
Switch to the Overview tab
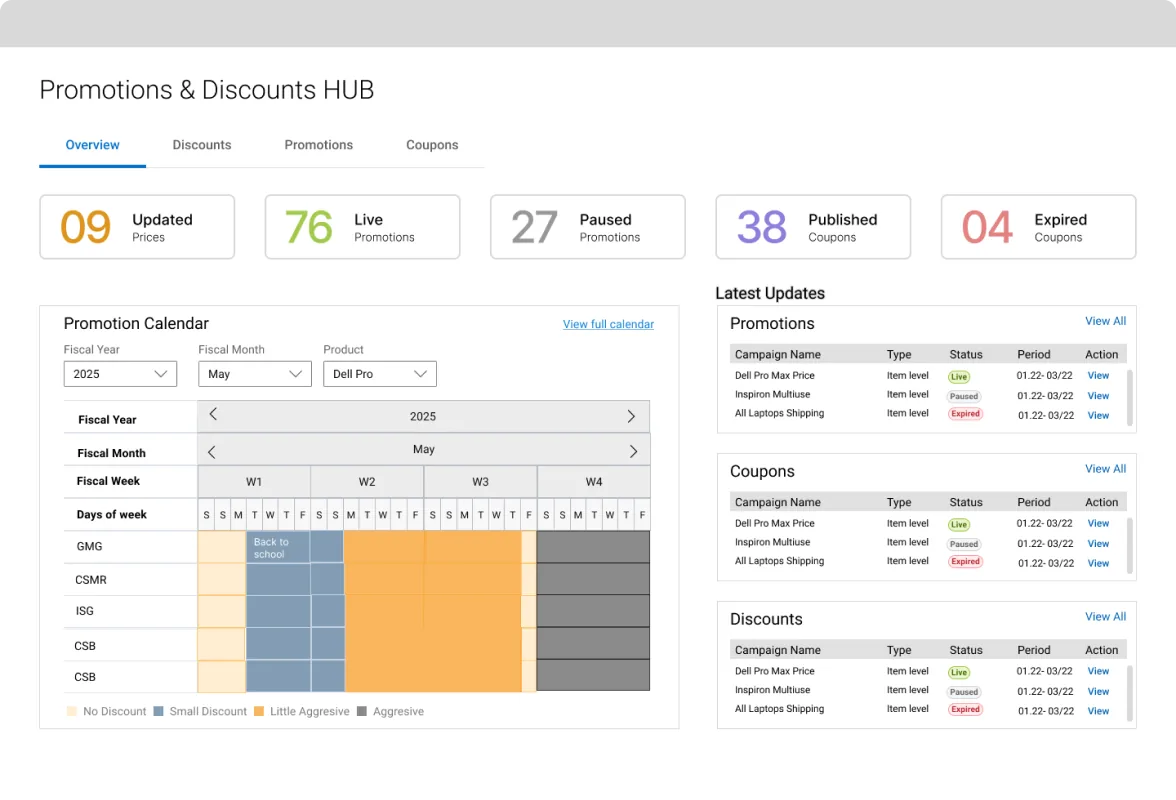(92, 145)
